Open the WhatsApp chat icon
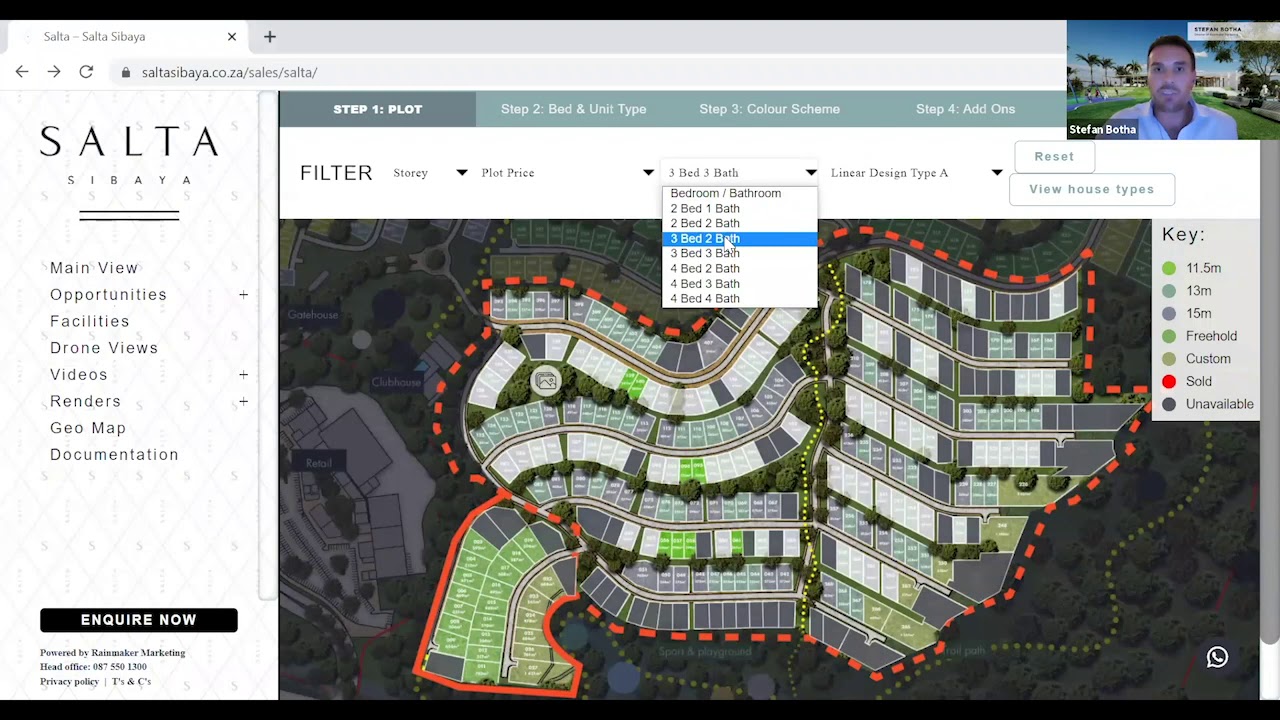Viewport: 1280px width, 720px height. tap(1217, 657)
